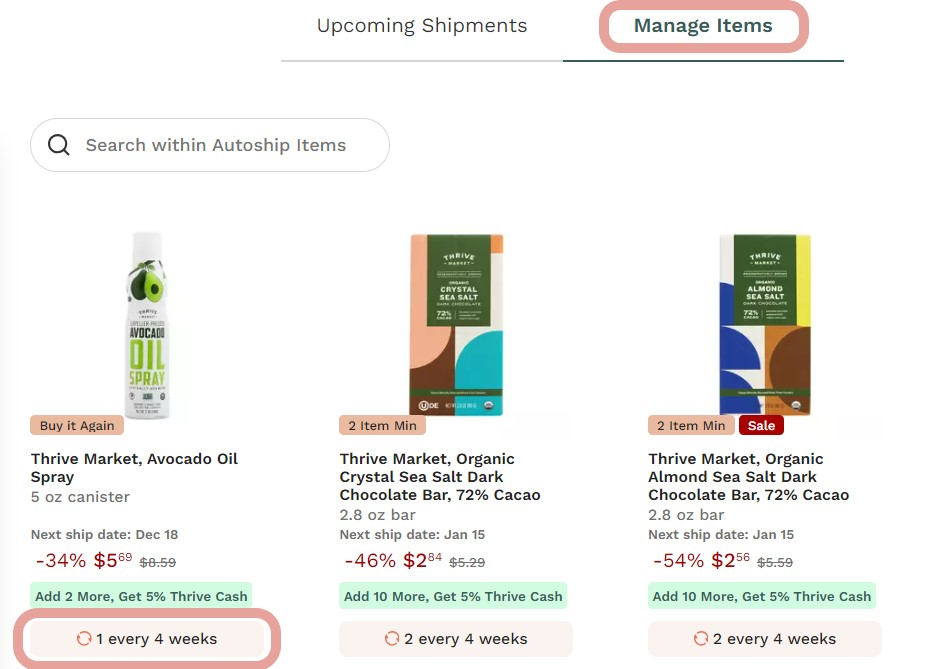Click Crystal Sea Salt 'Add 10 More' Thrive Cash banner
The width and height of the screenshot is (946, 669).
pyautogui.click(x=453, y=596)
